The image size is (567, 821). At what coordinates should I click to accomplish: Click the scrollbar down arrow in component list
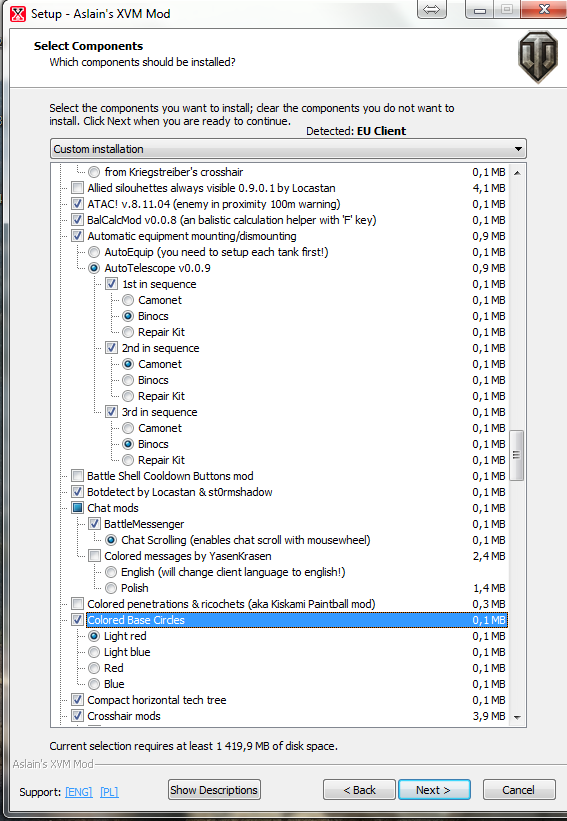point(517,717)
